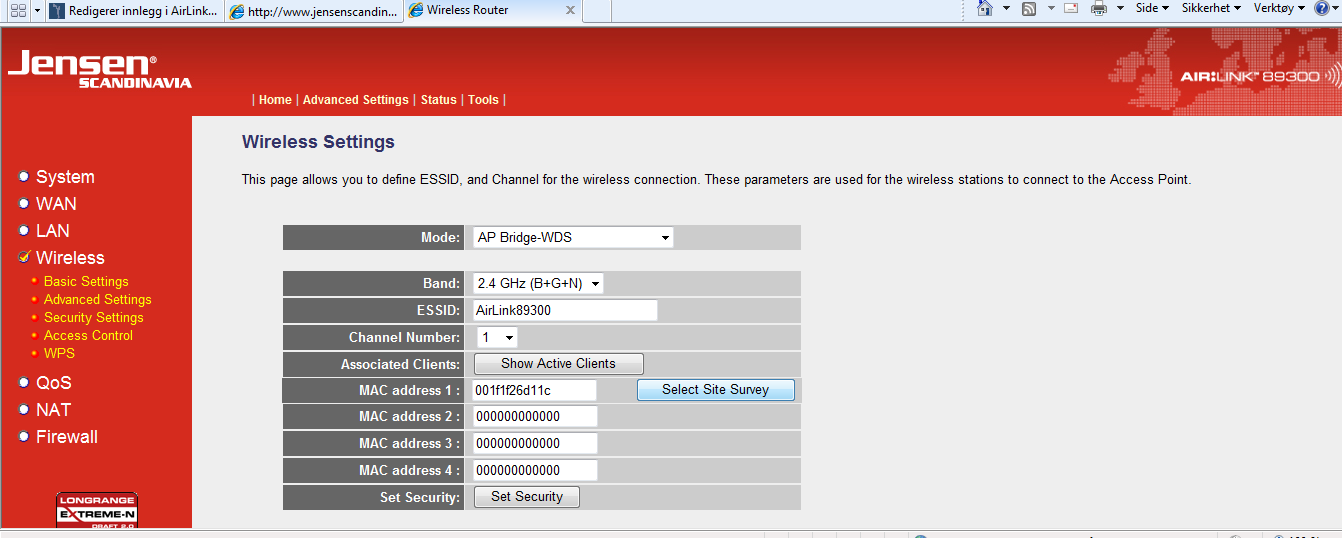The height and width of the screenshot is (538, 1342).
Task: Click the Set Security button
Action: coord(527,497)
